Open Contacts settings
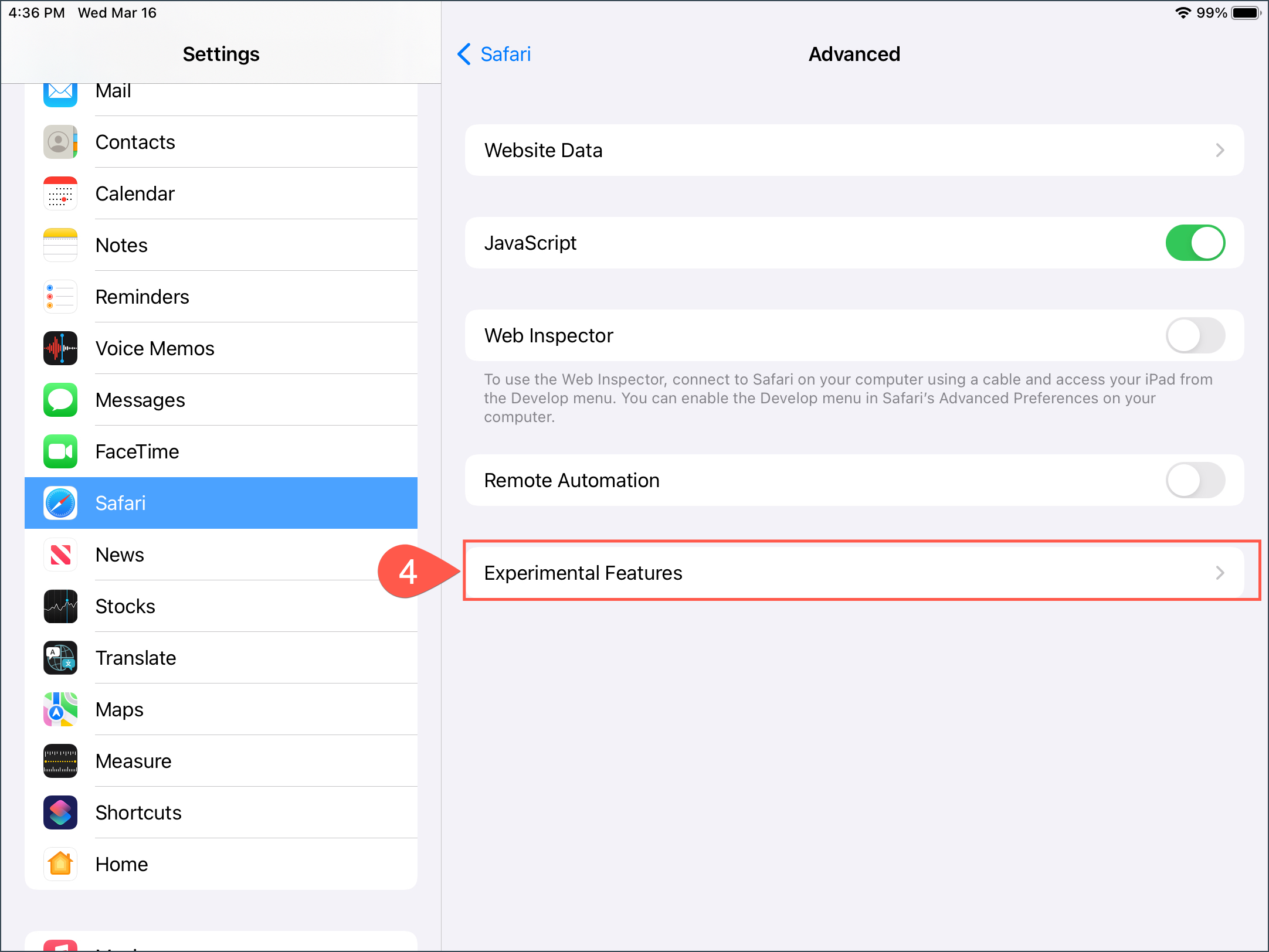The image size is (1269, 952). click(221, 142)
